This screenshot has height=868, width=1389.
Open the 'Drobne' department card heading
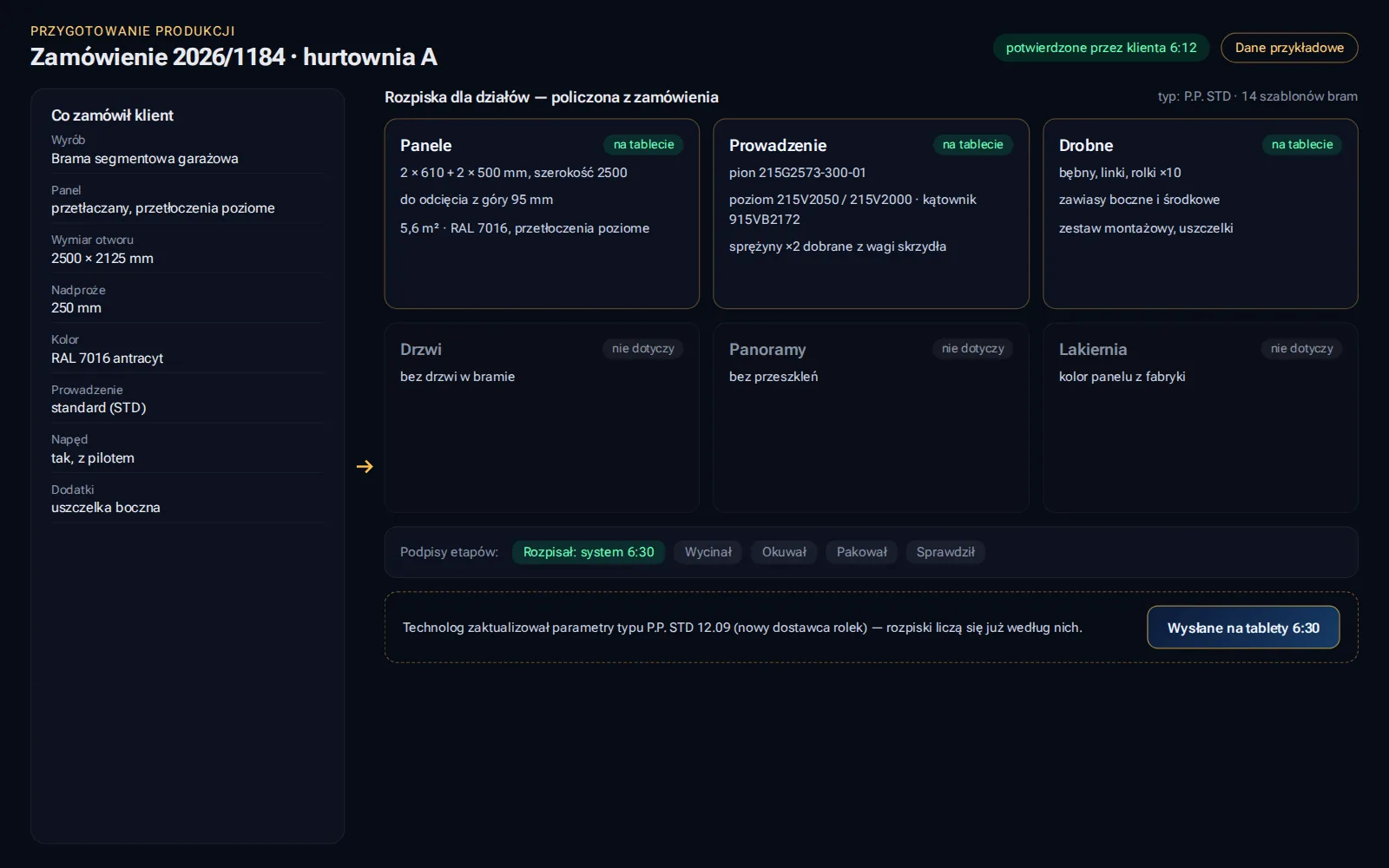(x=1086, y=146)
